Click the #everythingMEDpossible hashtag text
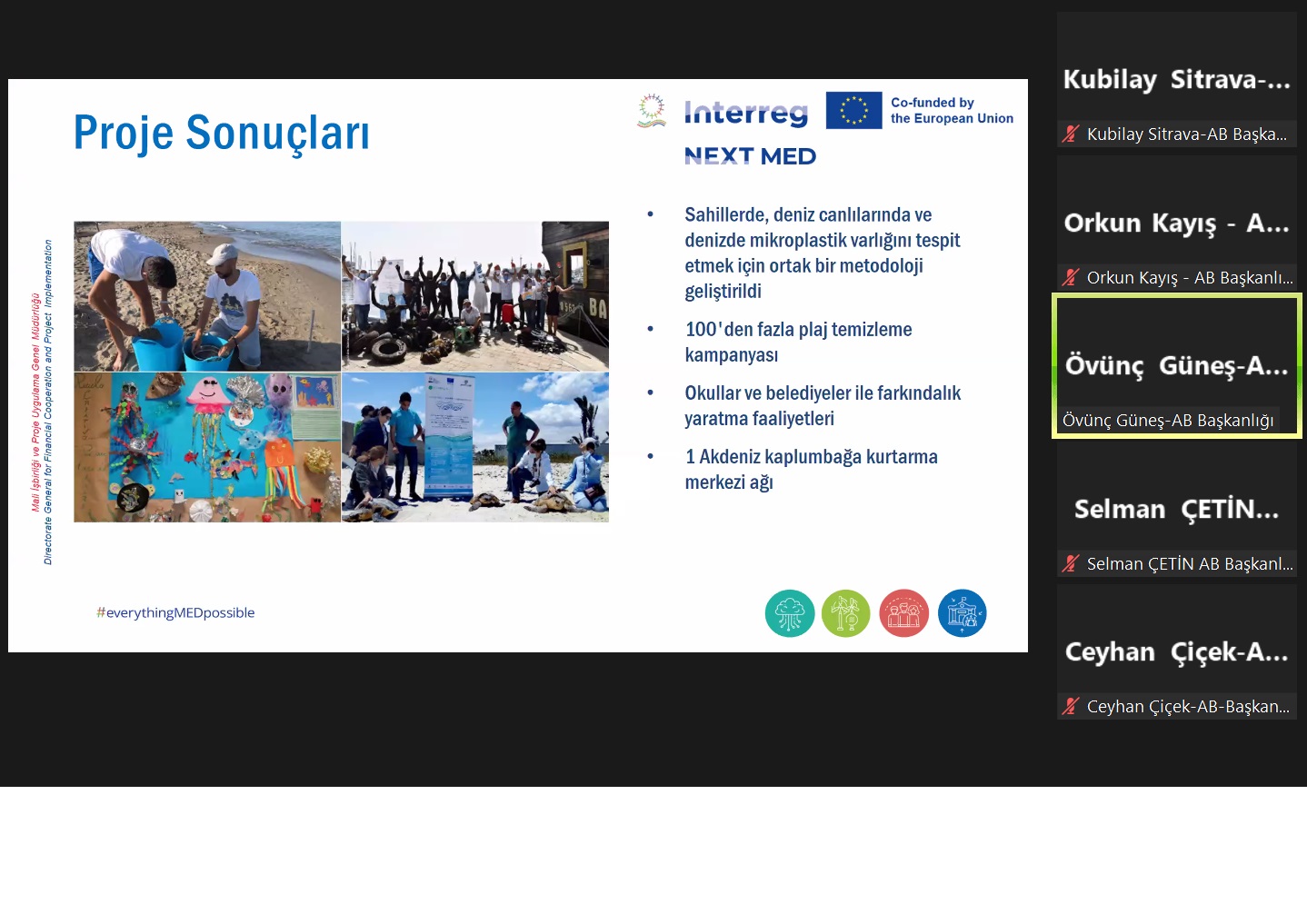 (x=175, y=613)
